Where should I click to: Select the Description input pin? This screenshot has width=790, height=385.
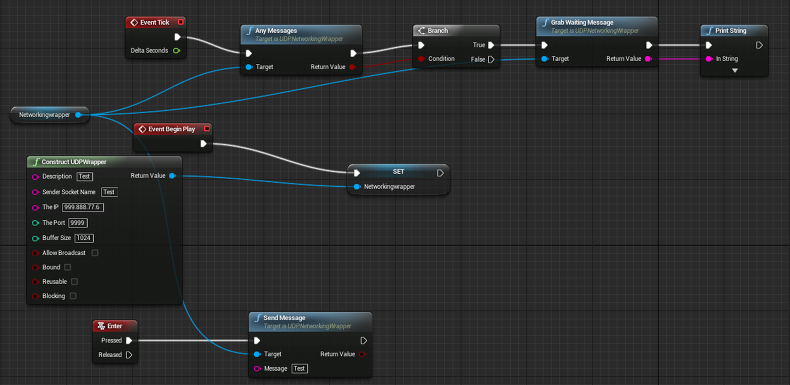click(x=35, y=177)
